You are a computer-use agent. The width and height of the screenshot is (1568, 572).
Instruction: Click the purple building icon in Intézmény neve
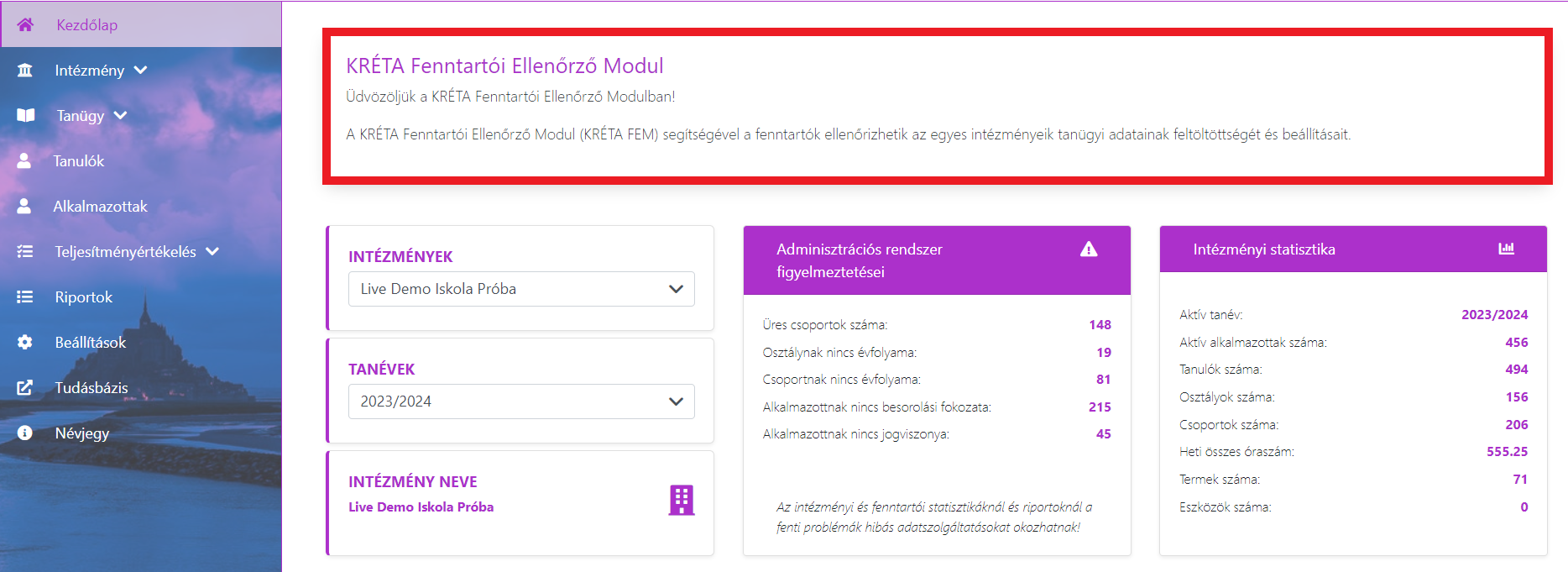pyautogui.click(x=682, y=500)
